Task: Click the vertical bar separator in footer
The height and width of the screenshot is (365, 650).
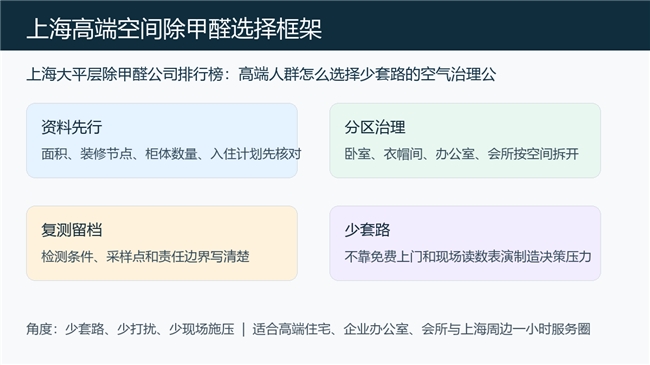Action: coord(243,329)
